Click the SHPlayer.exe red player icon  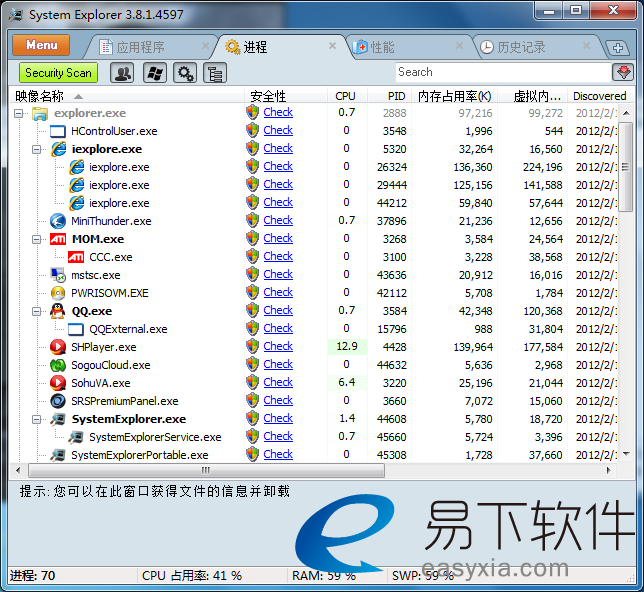58,347
